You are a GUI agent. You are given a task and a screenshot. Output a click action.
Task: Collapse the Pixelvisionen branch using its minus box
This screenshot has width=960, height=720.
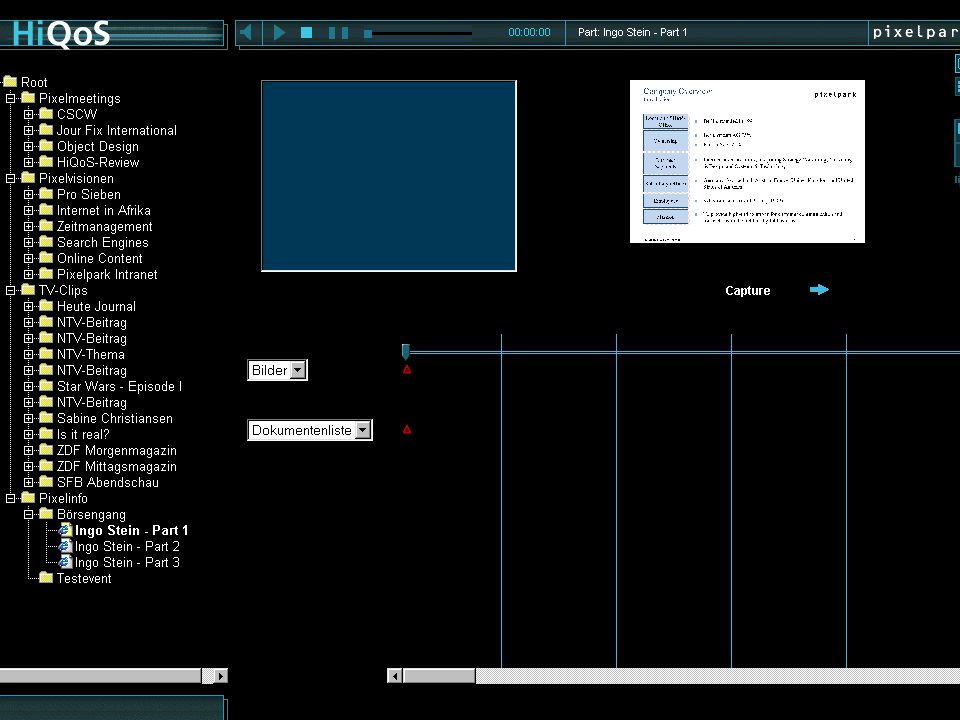[10, 178]
